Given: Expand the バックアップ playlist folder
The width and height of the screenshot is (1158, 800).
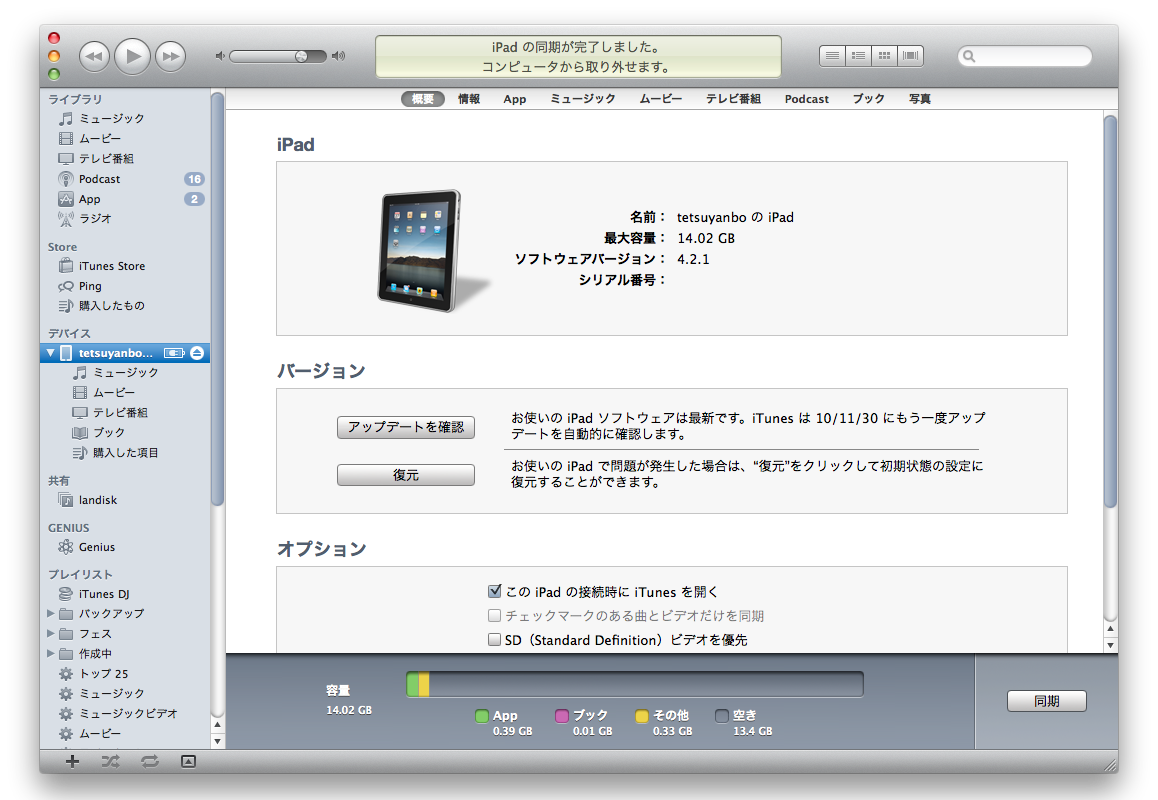Looking at the screenshot, I should point(50,613).
